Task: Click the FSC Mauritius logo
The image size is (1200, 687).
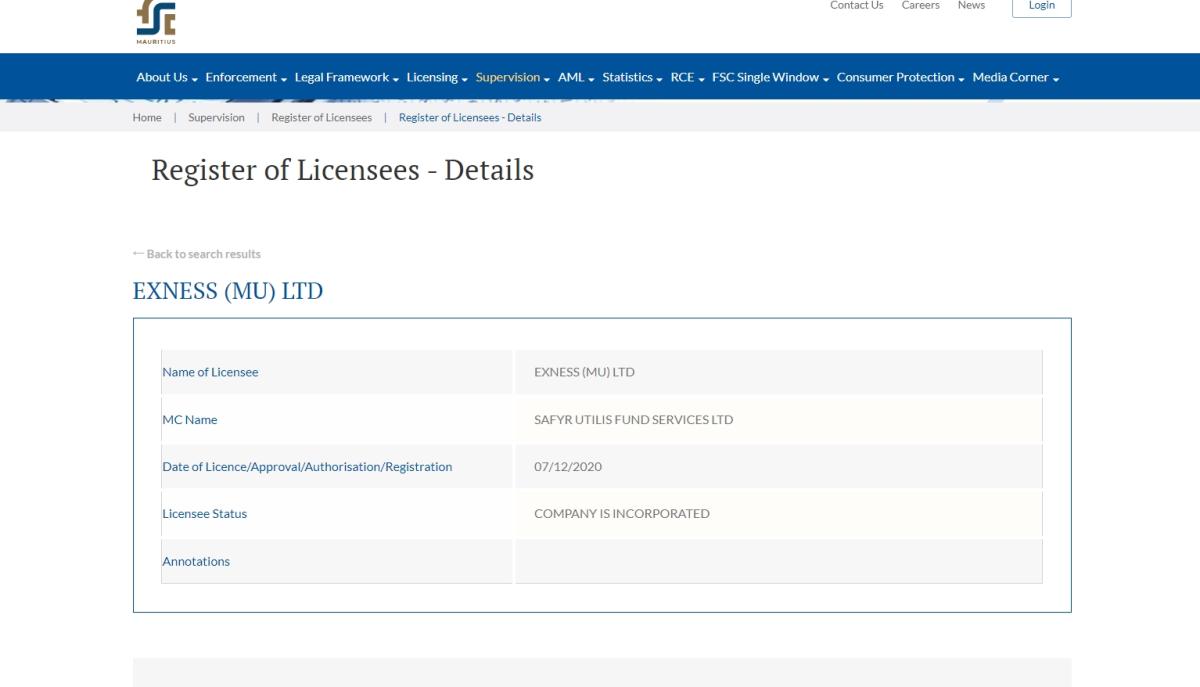Action: coord(155,22)
